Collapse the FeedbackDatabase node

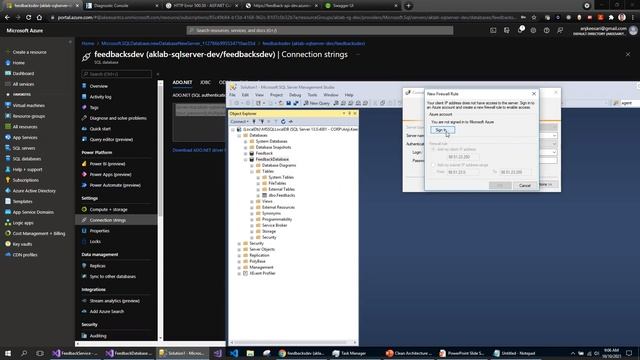coord(246,160)
